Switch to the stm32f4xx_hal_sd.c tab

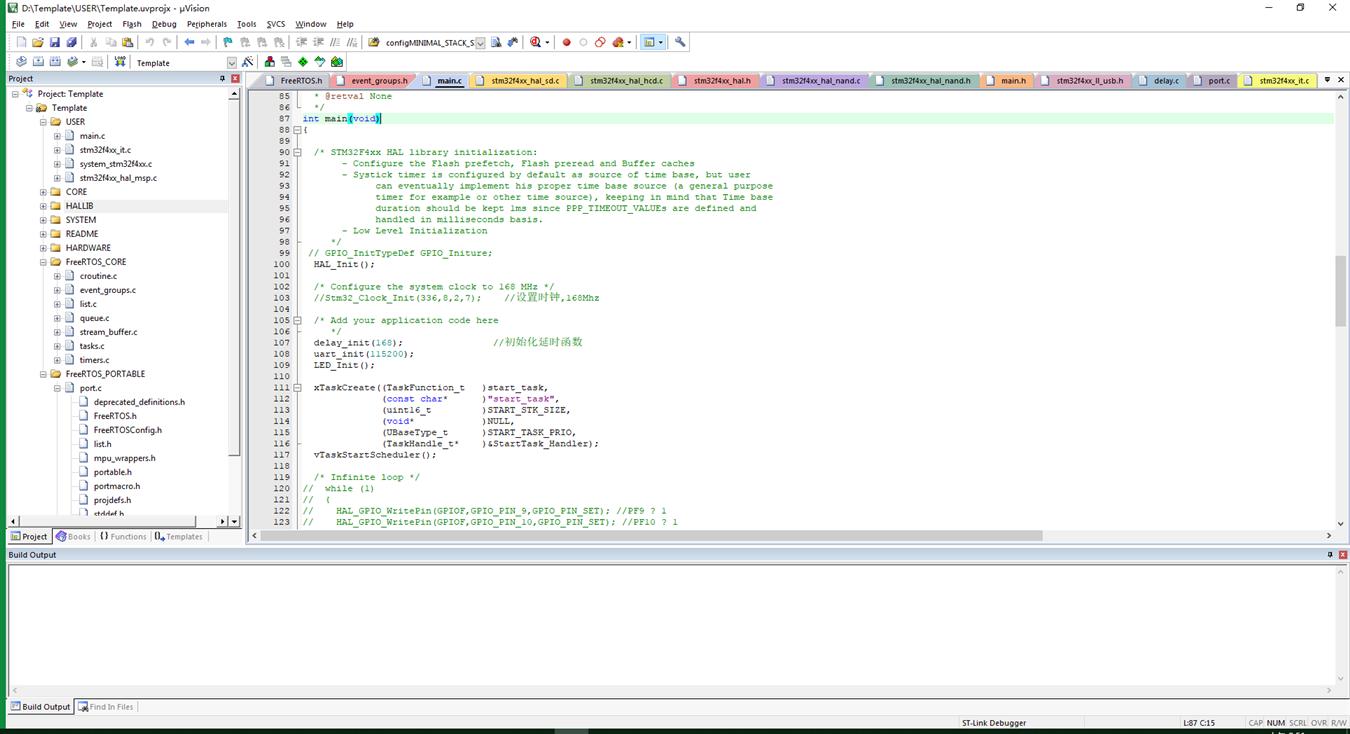click(519, 80)
